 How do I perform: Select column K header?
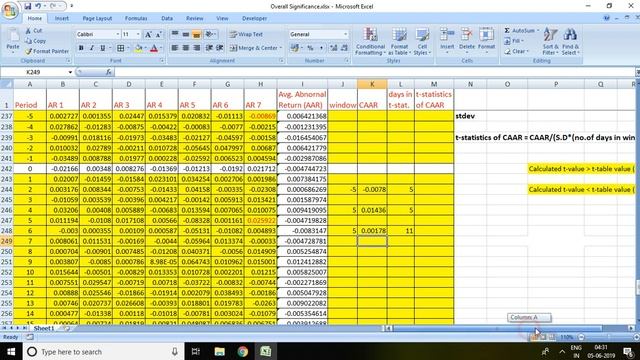[x=372, y=84]
